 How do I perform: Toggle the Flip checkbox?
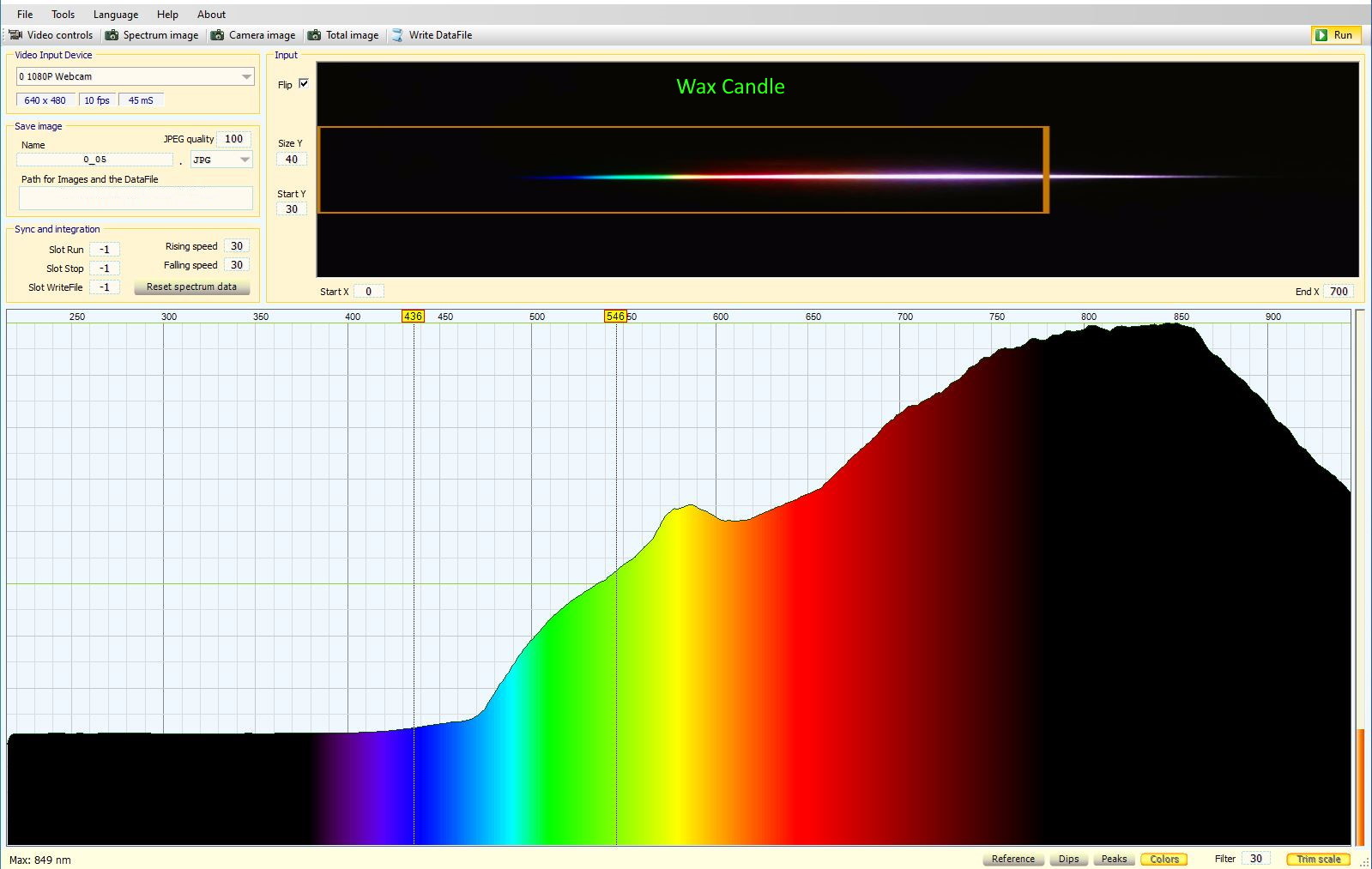point(303,84)
